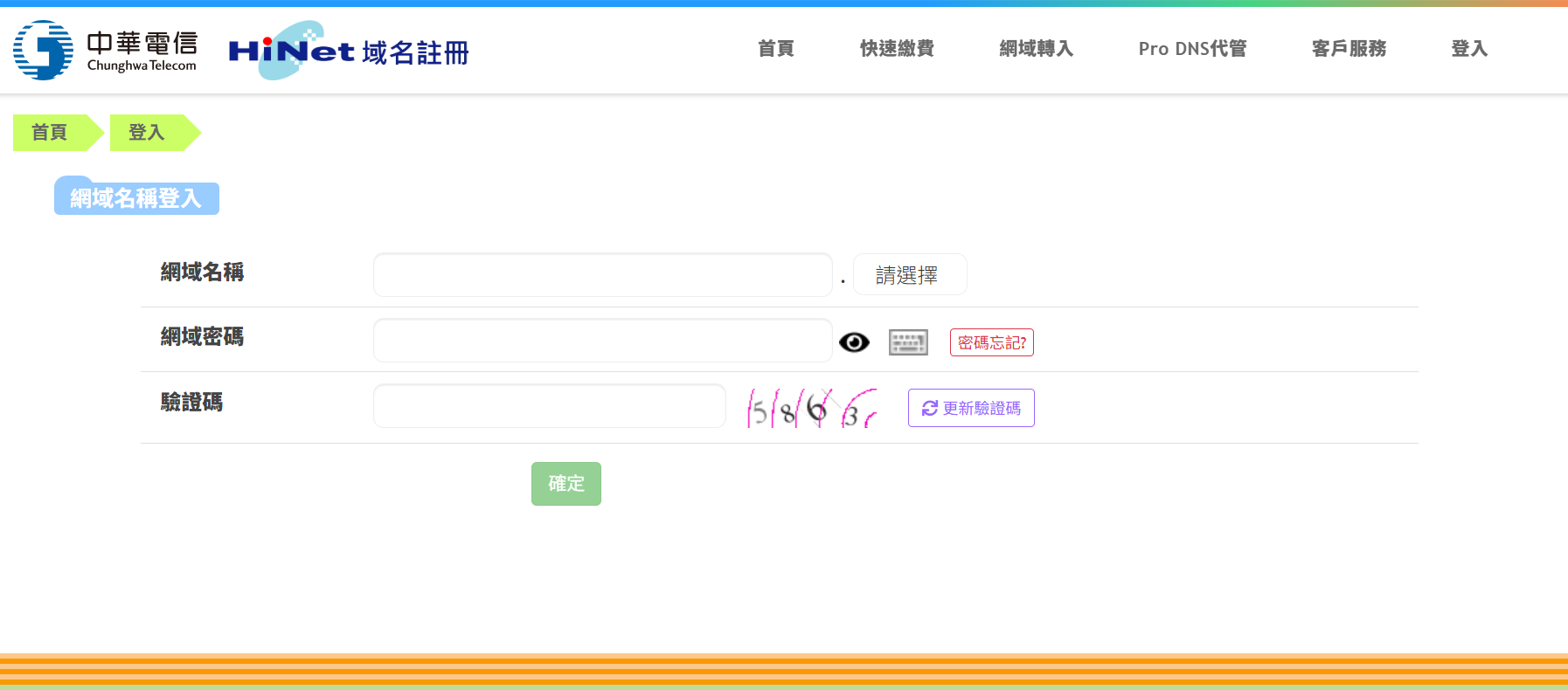The height and width of the screenshot is (690, 1568).
Task: Click 登入 breadcrumb
Action: [x=155, y=133]
